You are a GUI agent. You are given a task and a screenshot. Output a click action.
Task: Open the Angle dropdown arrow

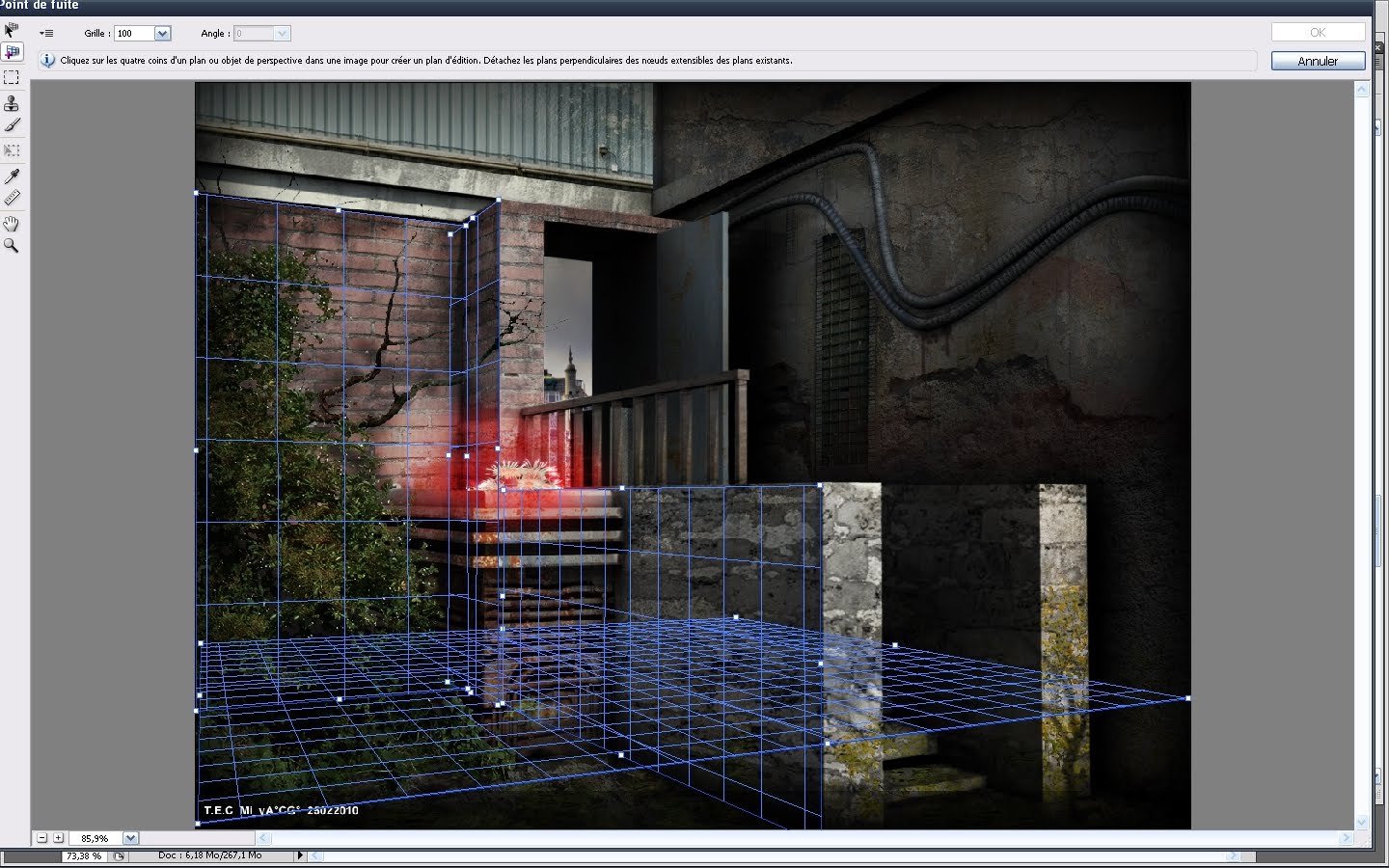click(282, 34)
